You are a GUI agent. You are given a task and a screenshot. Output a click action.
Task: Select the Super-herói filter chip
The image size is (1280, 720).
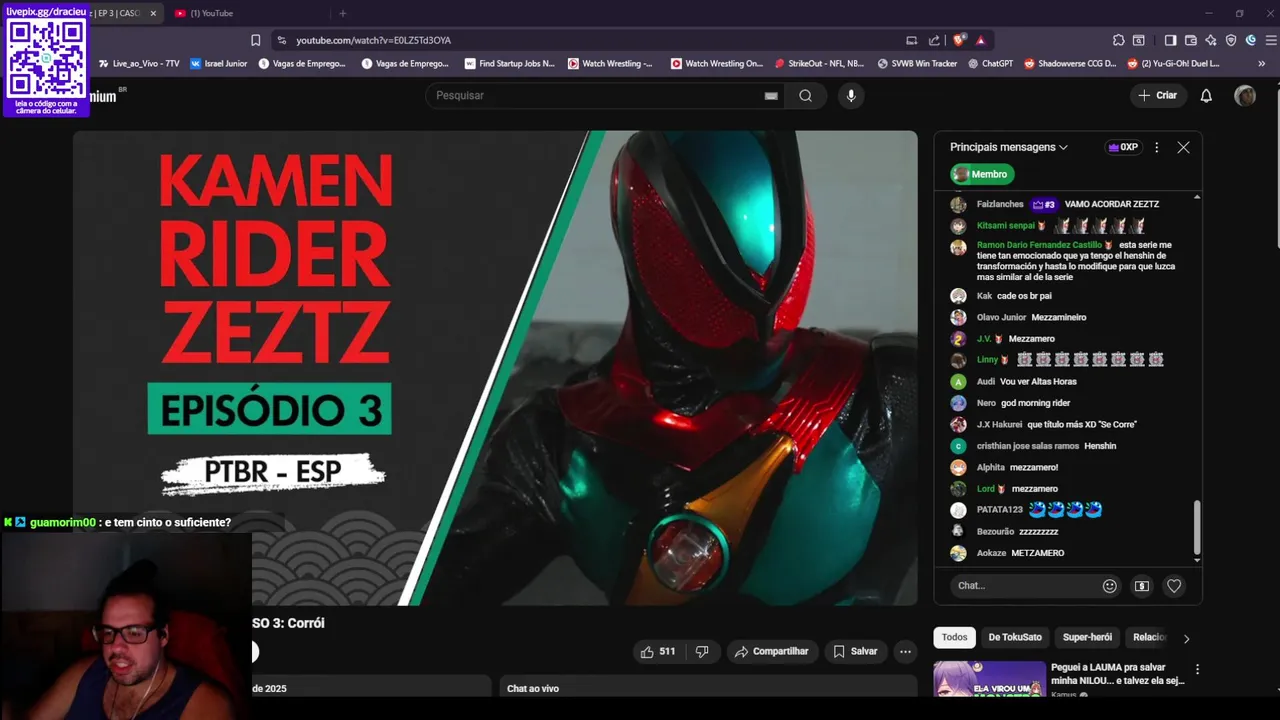[x=1087, y=637]
